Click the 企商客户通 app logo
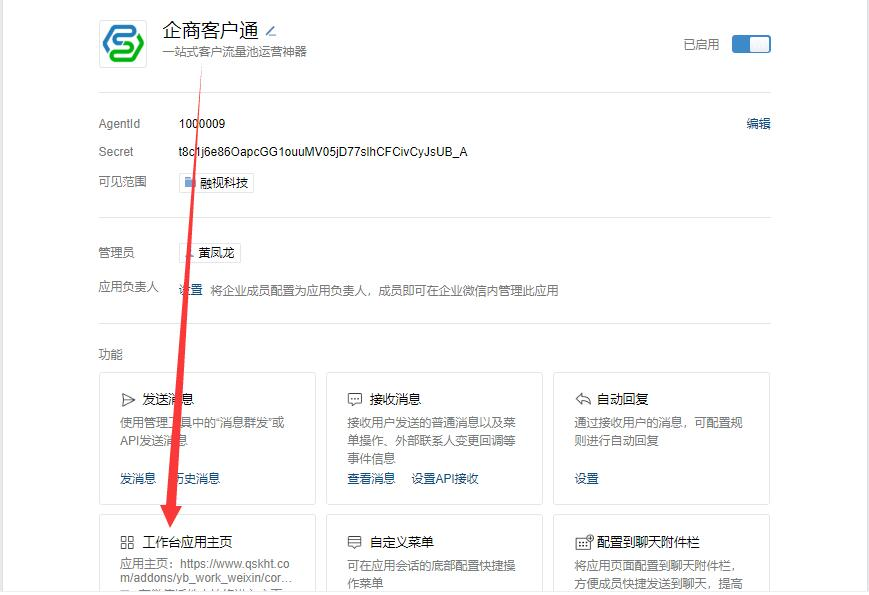 pos(122,44)
